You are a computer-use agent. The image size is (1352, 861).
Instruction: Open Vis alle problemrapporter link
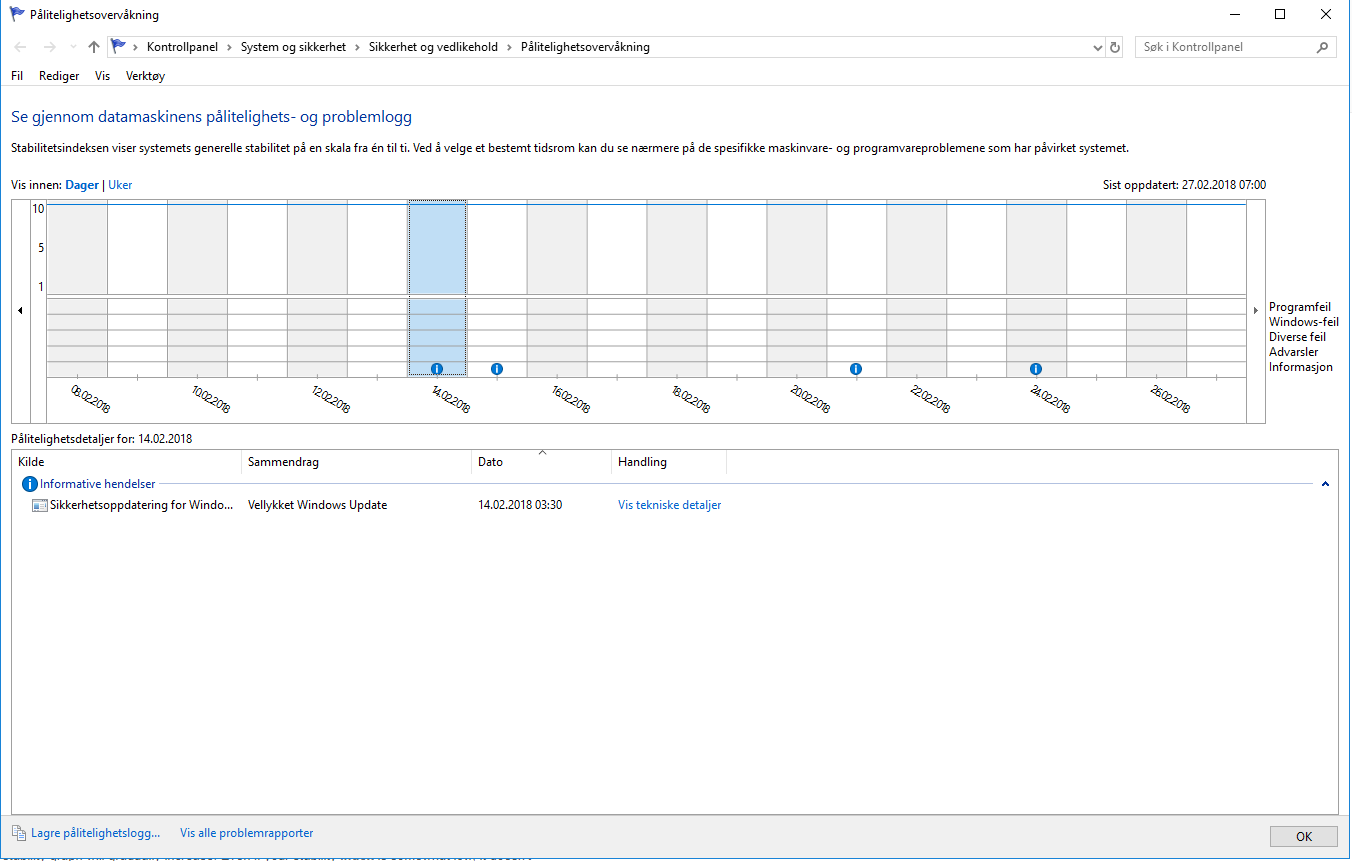point(247,832)
